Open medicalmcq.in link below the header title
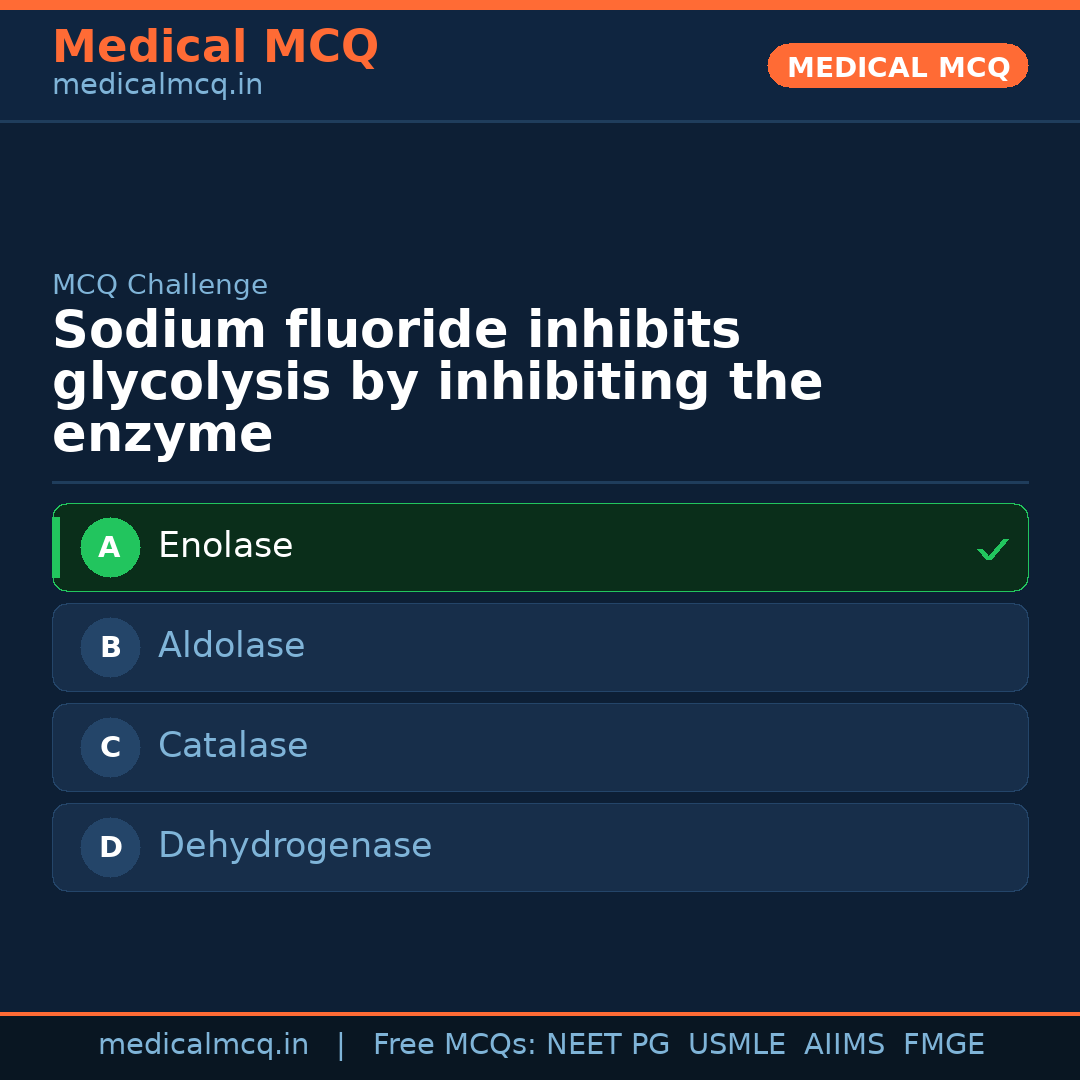 (157, 85)
